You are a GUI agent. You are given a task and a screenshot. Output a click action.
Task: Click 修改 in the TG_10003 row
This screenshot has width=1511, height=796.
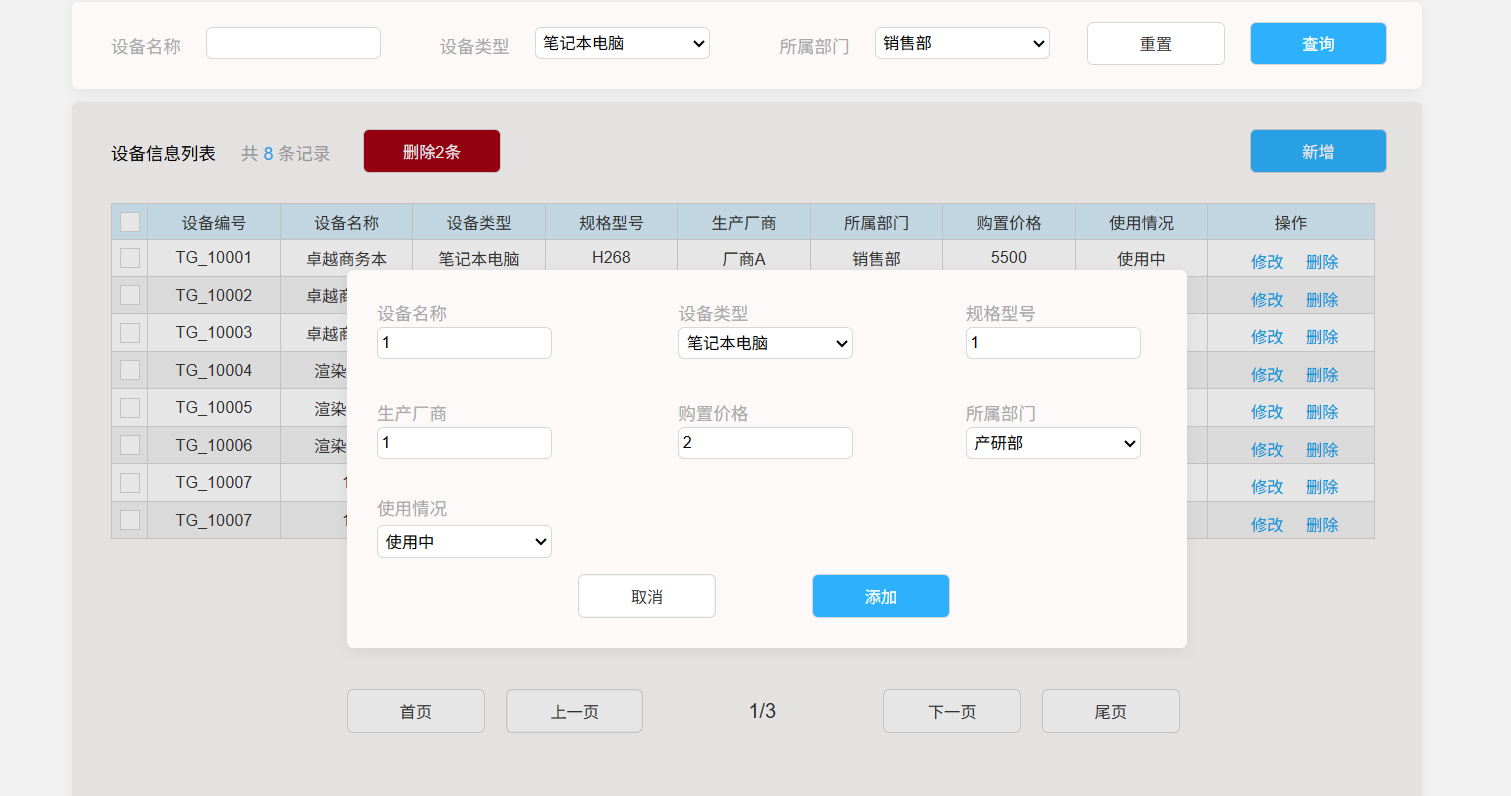1267,337
